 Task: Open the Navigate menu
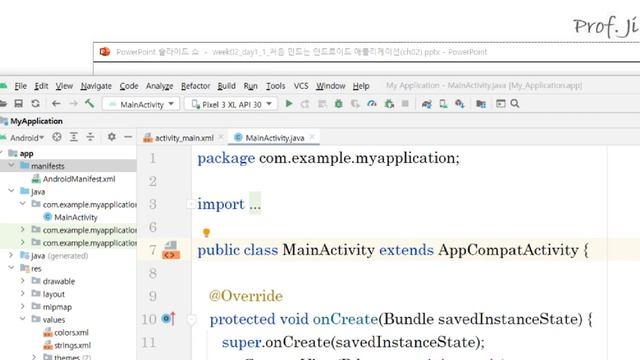point(96,86)
